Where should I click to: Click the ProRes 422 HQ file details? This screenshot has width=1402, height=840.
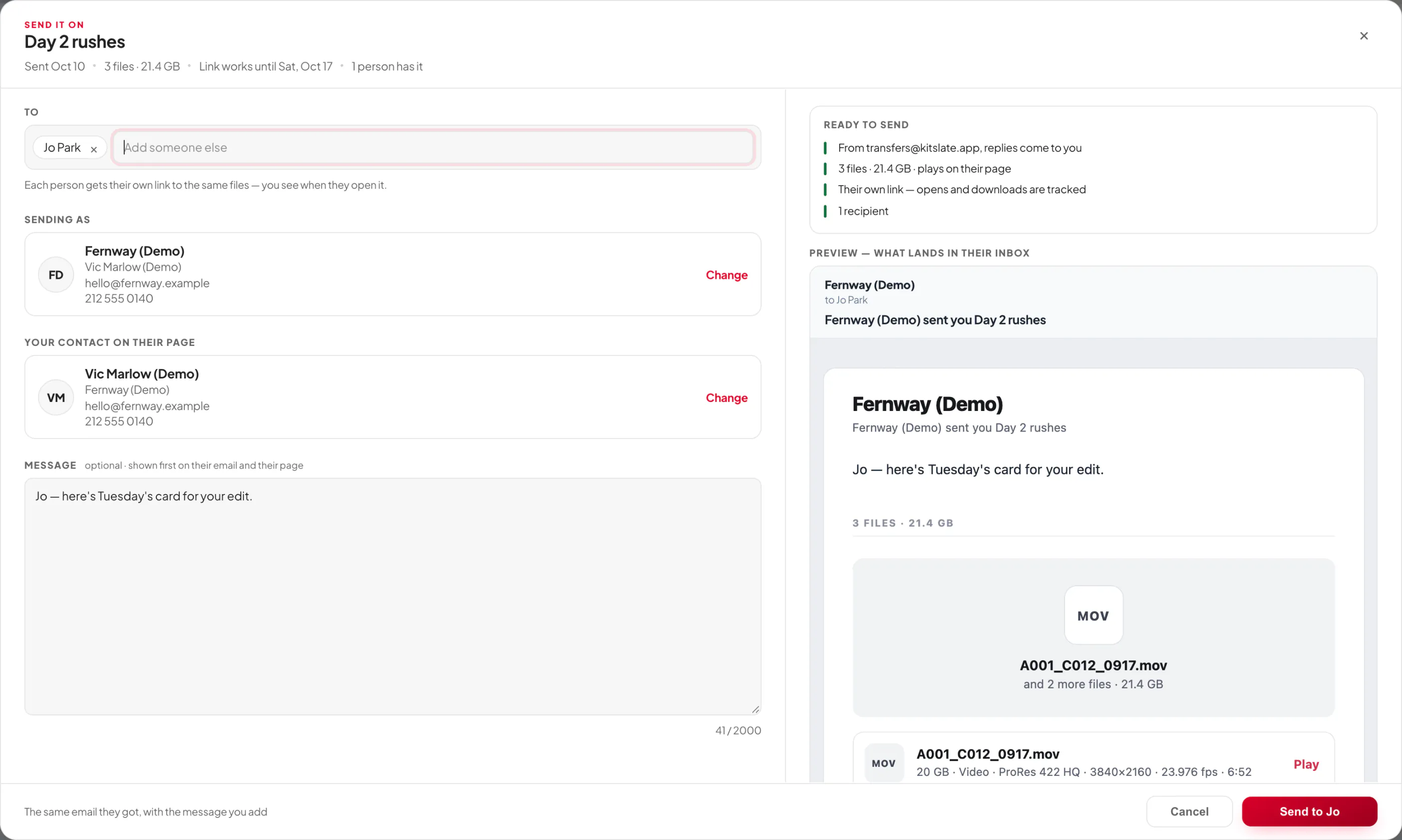tap(1084, 772)
